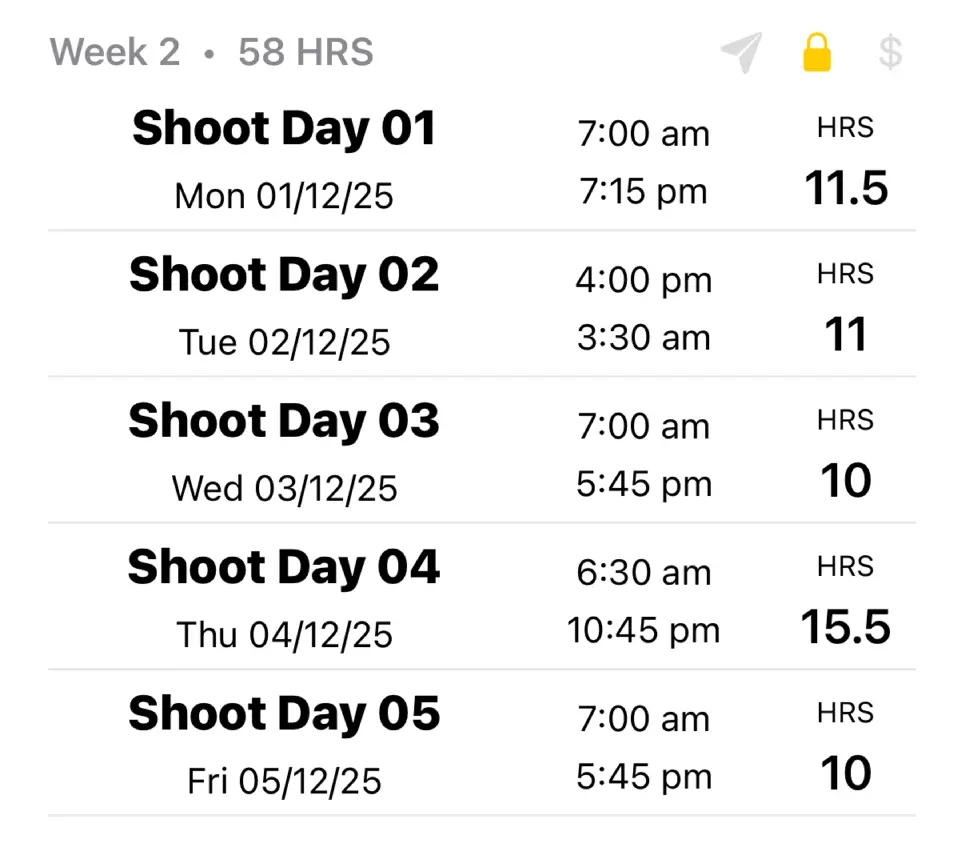Image resolution: width=964 pixels, height=843 pixels.
Task: Open the Shoot Day 01 entry
Action: click(x=284, y=128)
